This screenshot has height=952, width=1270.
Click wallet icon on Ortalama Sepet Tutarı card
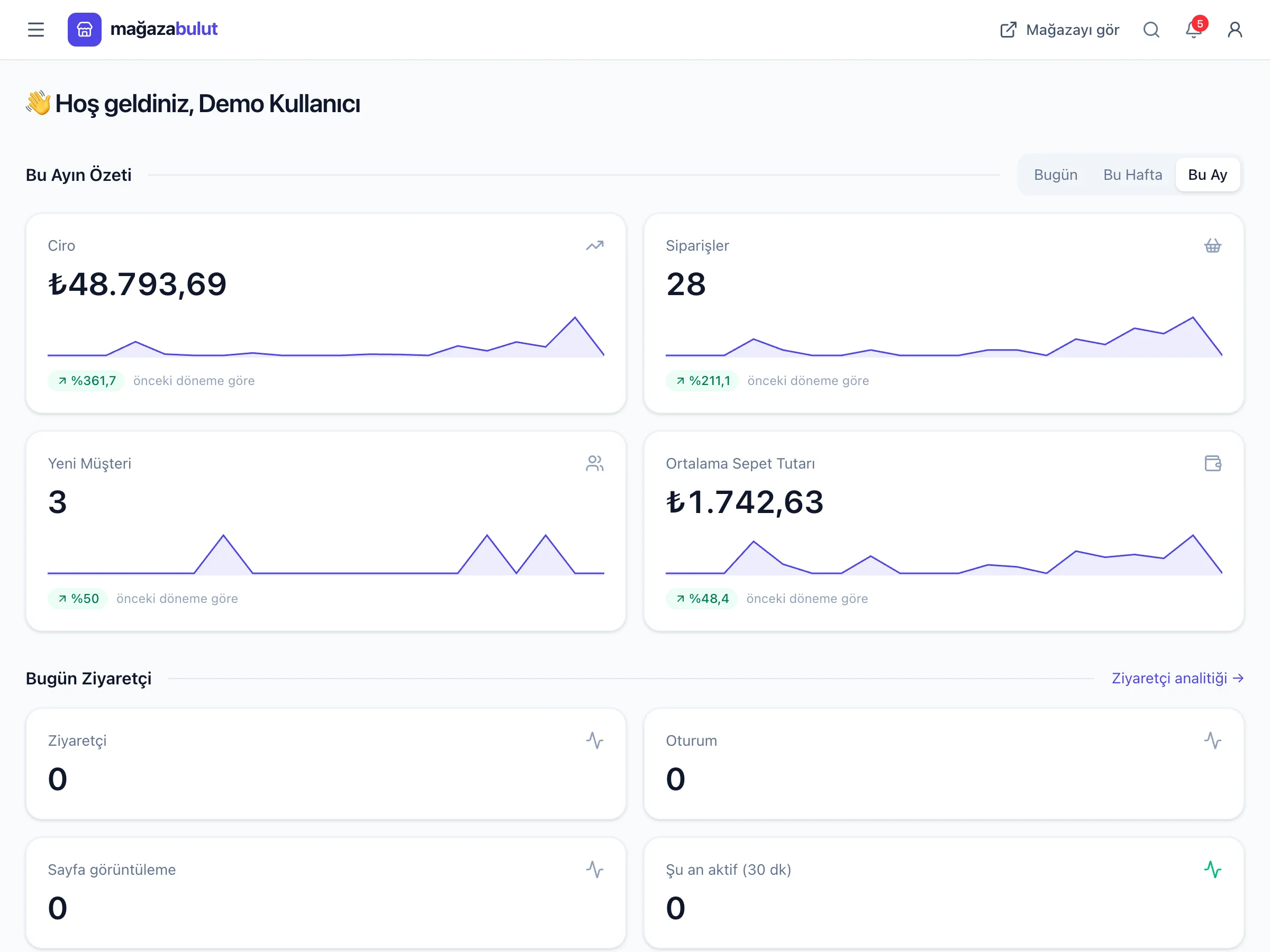[1213, 463]
